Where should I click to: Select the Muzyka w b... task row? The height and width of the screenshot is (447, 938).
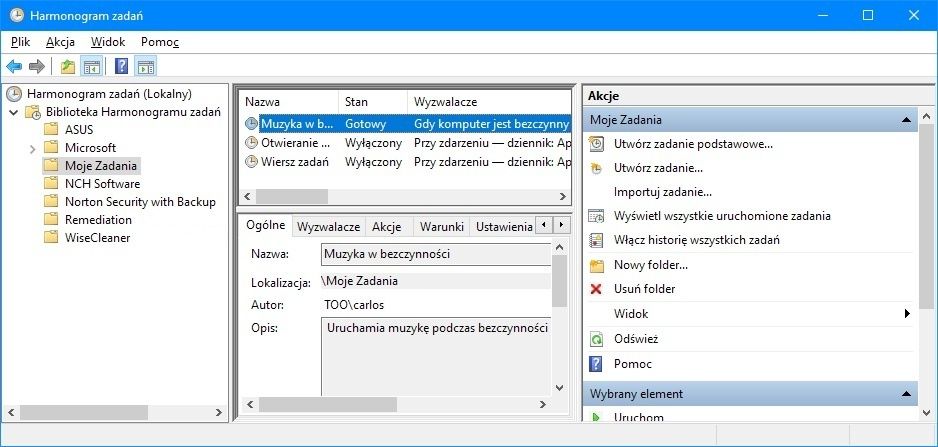pyautogui.click(x=407, y=124)
